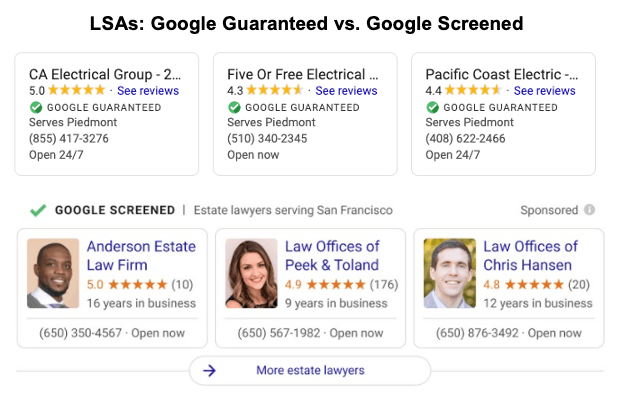The image size is (622, 400).
Task: Expand More estate lawyers
Action: point(310,370)
